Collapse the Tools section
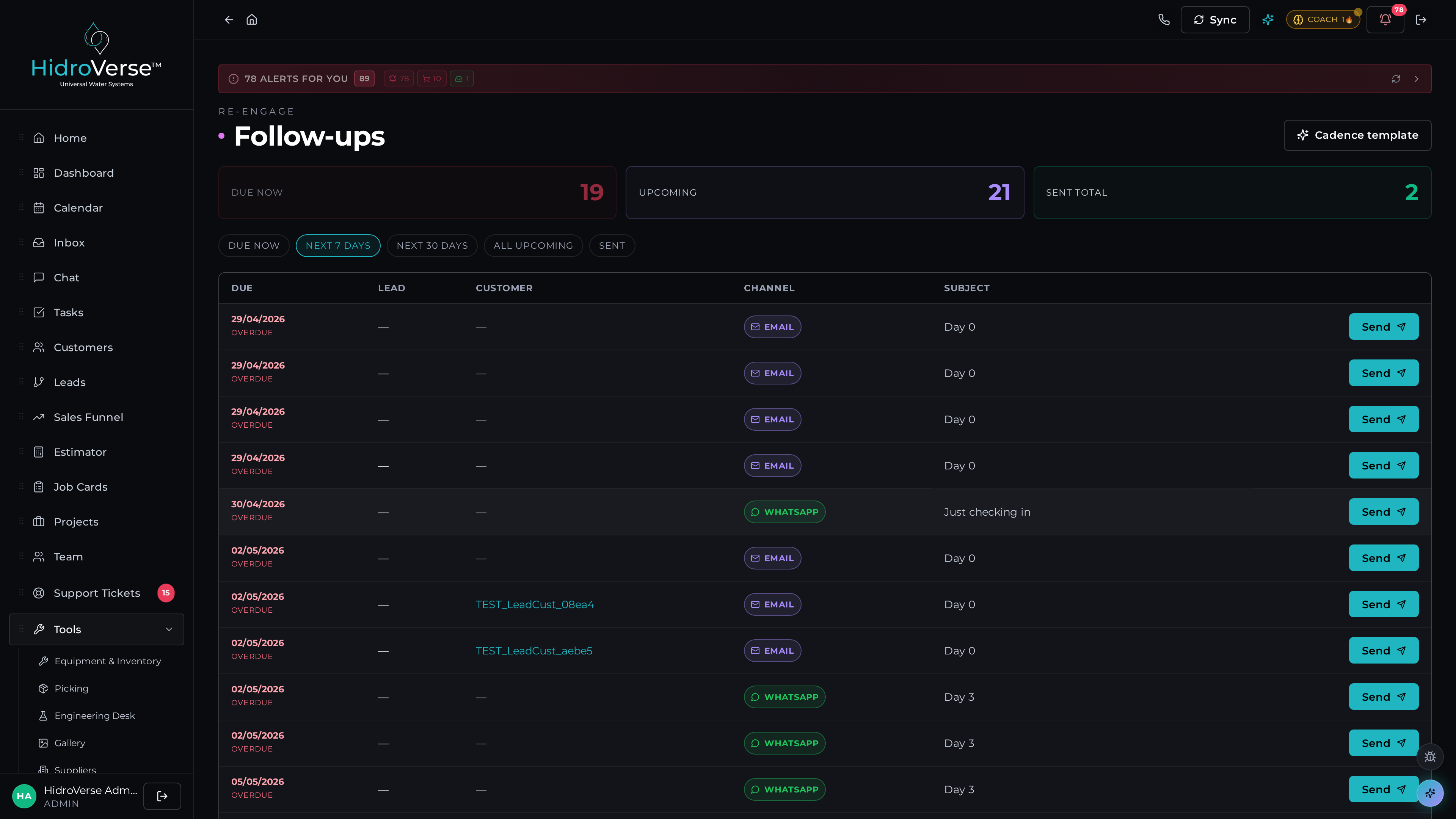The width and height of the screenshot is (1456, 819). click(97, 630)
